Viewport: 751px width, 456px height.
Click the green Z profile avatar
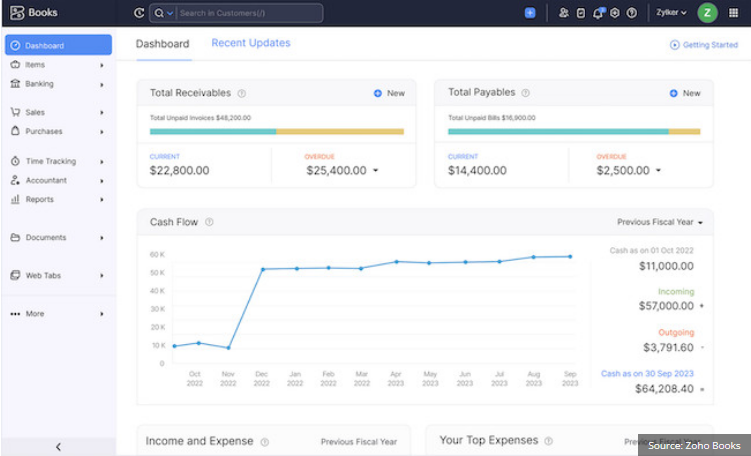pos(707,13)
